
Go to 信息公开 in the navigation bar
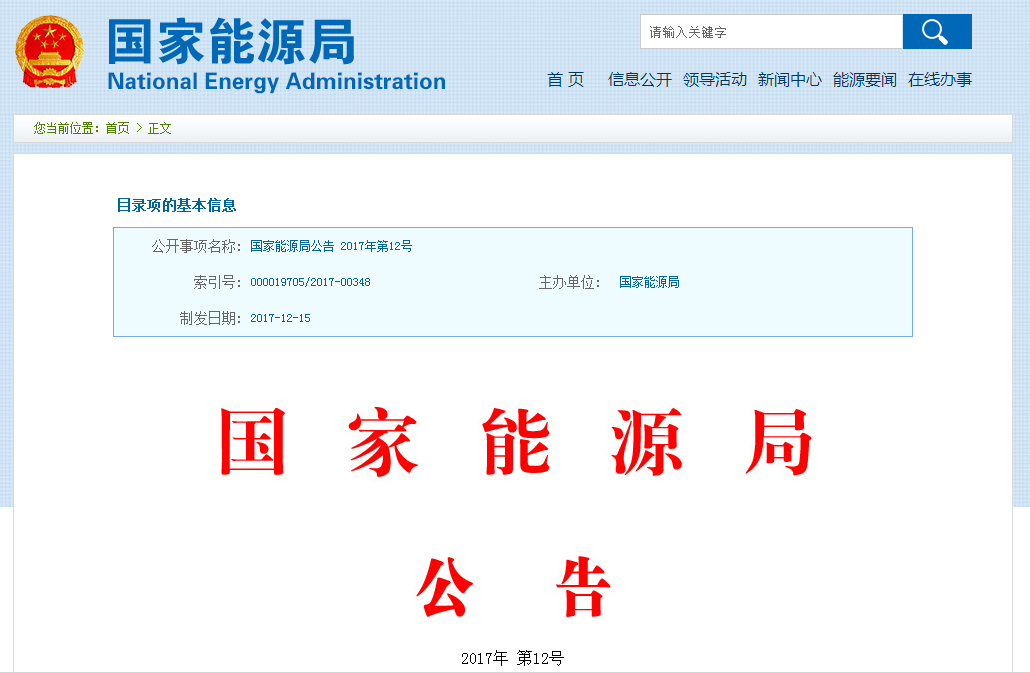point(639,80)
